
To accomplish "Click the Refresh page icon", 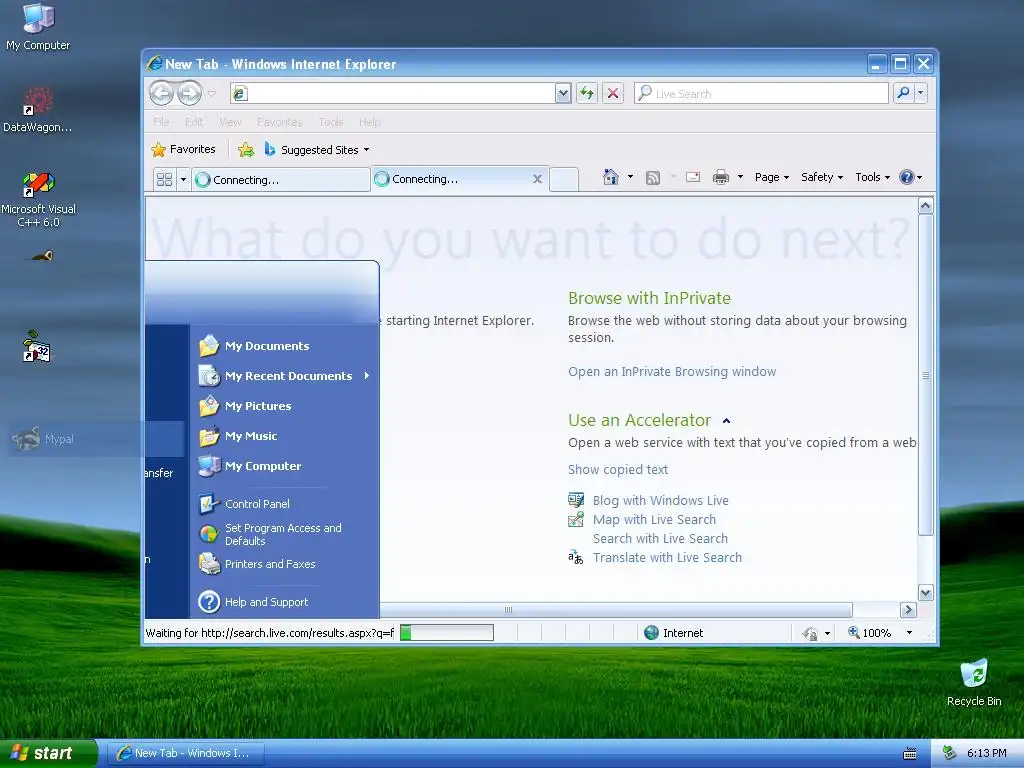I will pyautogui.click(x=586, y=93).
